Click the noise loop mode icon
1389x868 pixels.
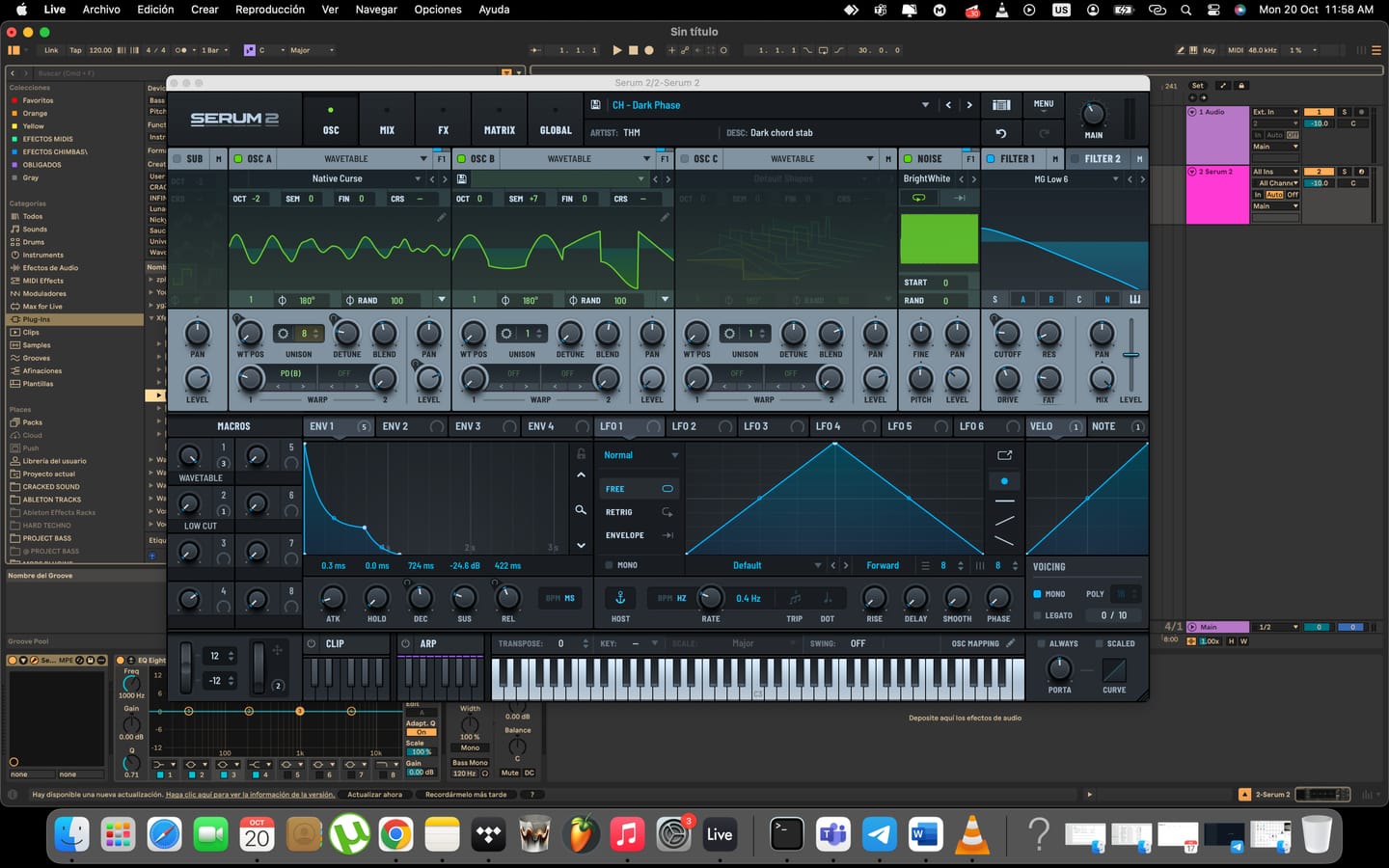[918, 198]
